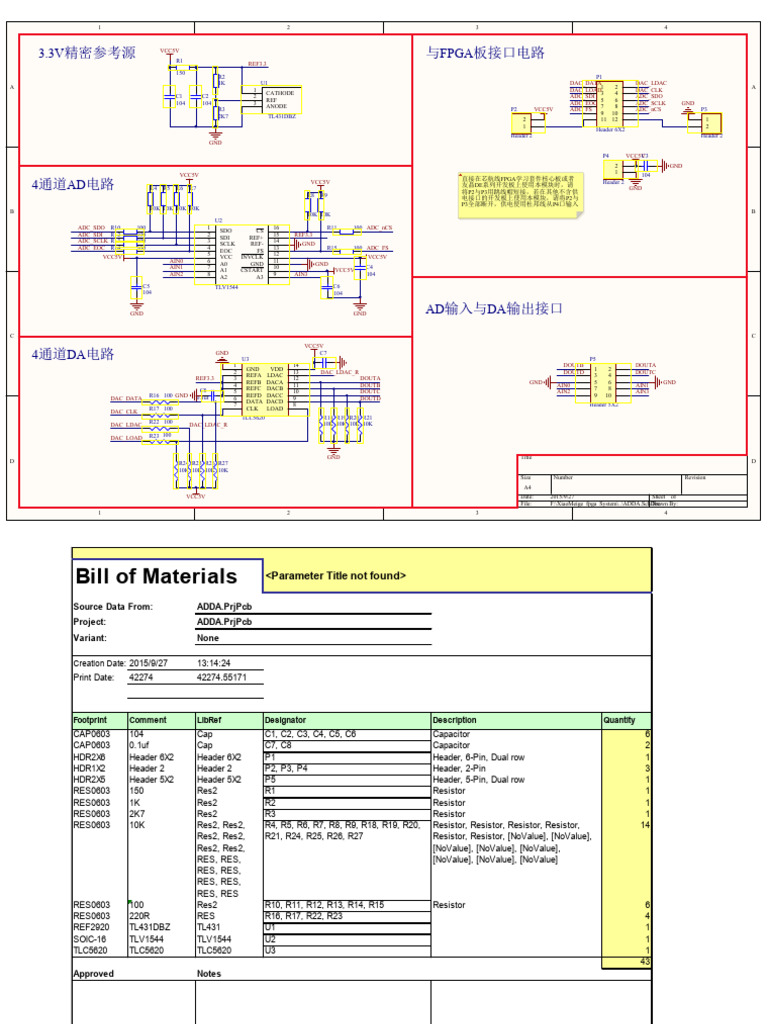
Task: Click the yellow note in FPGA interface section
Action: [520, 193]
